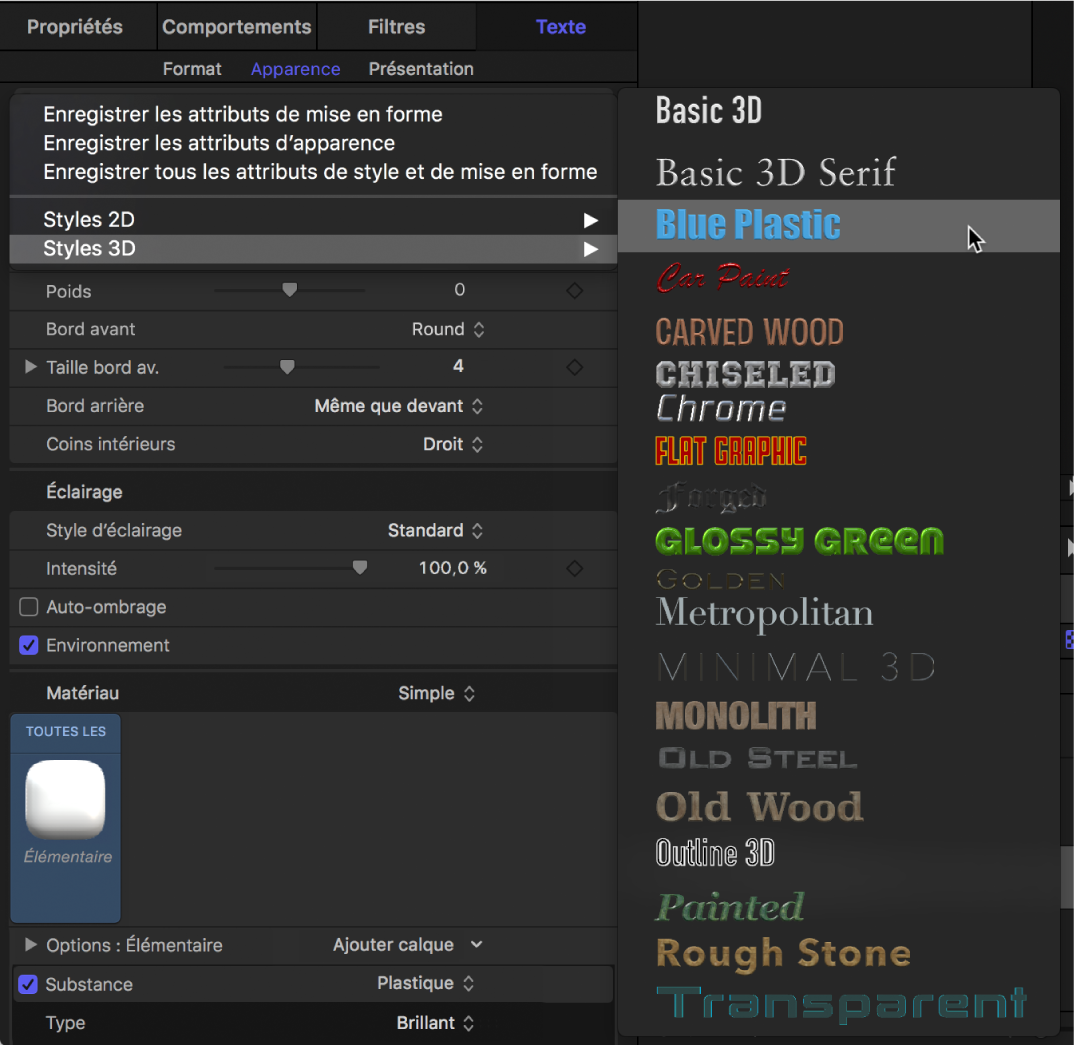
Task: Expand the Taille bord av. disclosure triangle
Action: 30,367
